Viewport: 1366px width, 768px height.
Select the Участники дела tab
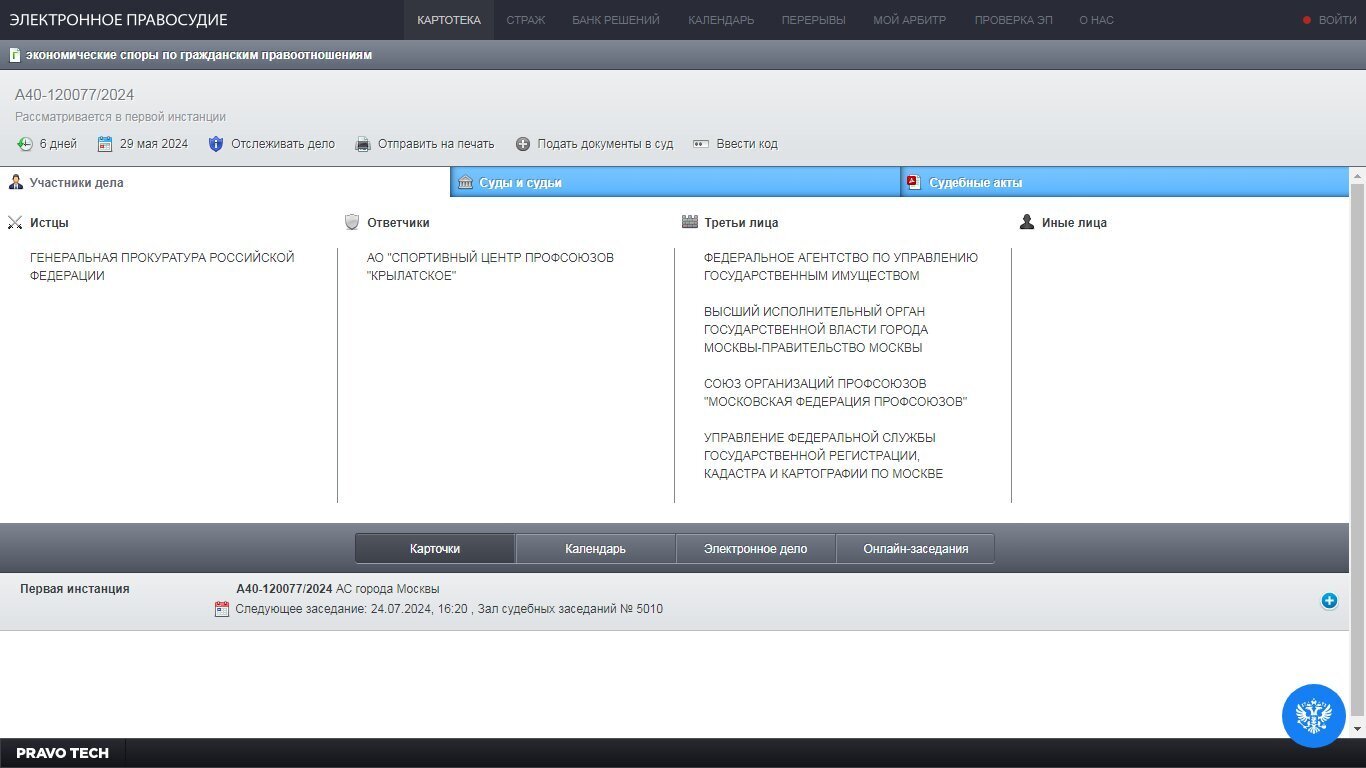coord(76,183)
